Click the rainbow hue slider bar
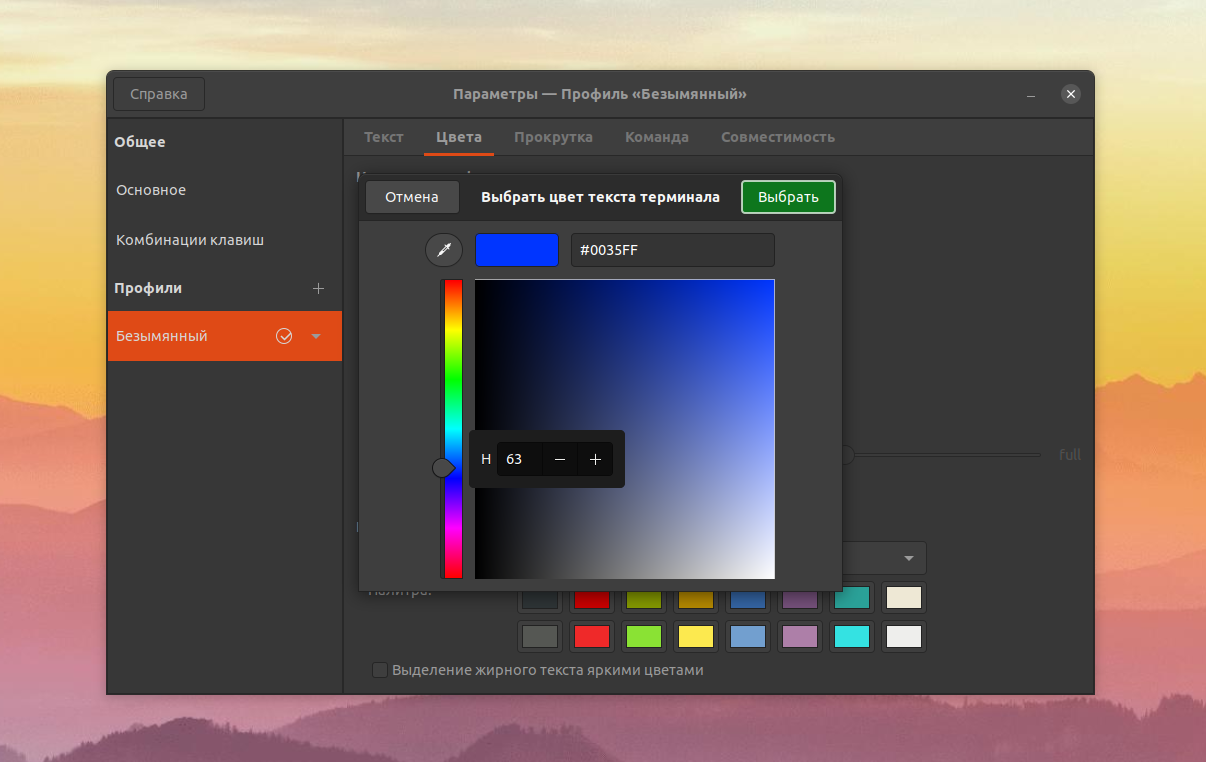 [x=453, y=429]
